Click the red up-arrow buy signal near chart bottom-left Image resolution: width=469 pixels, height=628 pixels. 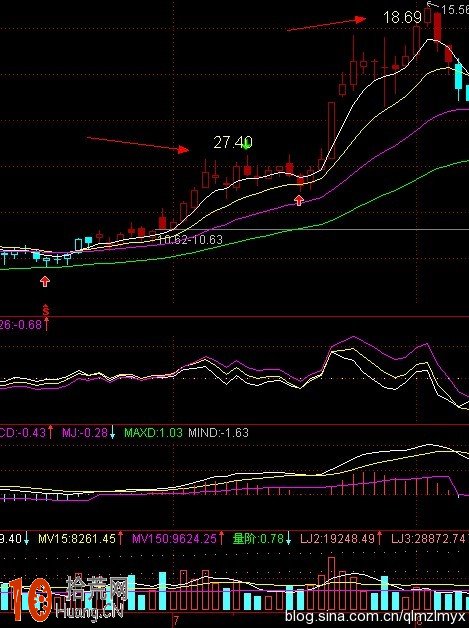coord(45,281)
